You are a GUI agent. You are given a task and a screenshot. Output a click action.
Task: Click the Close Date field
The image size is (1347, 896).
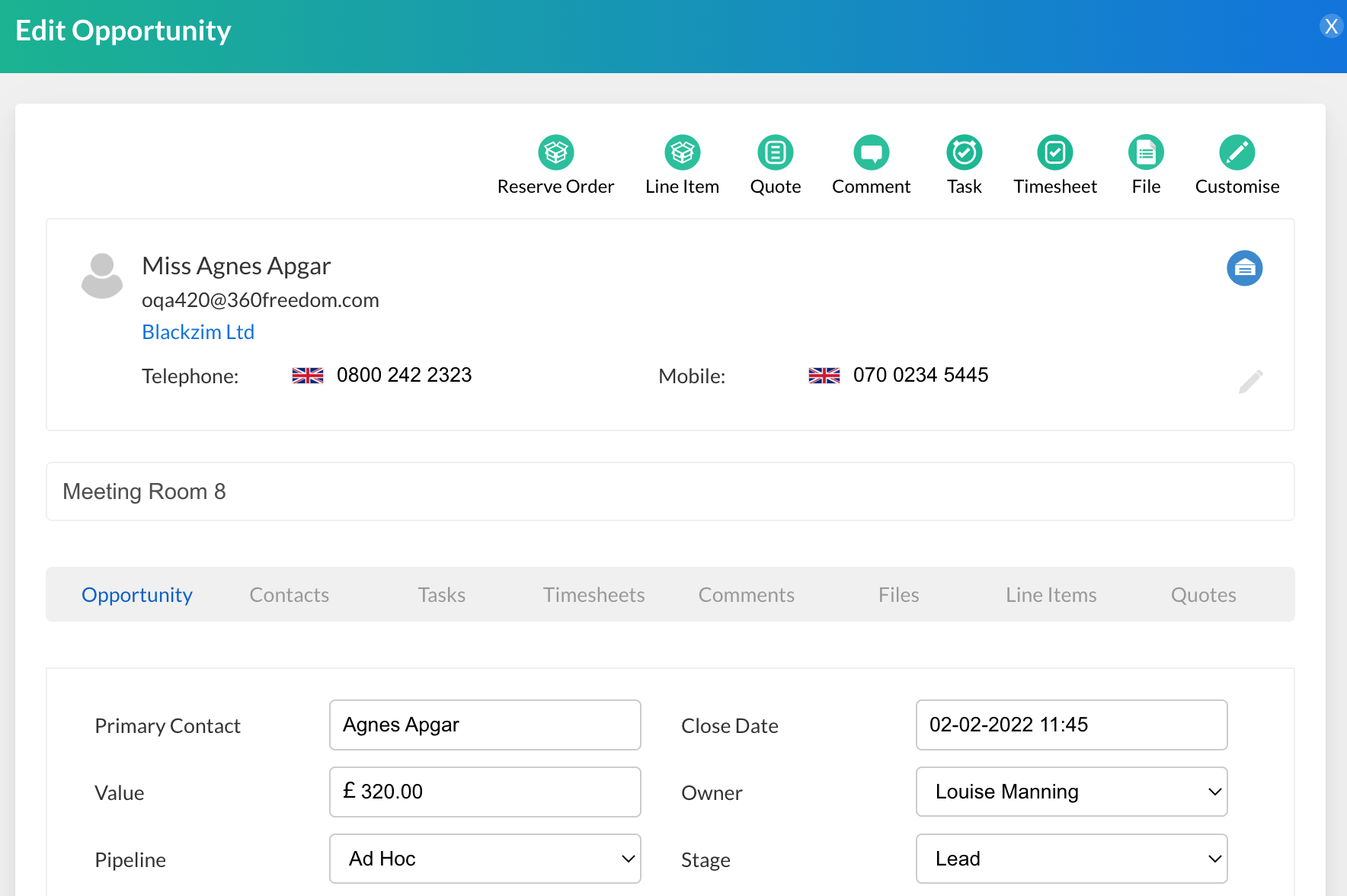click(x=1071, y=725)
